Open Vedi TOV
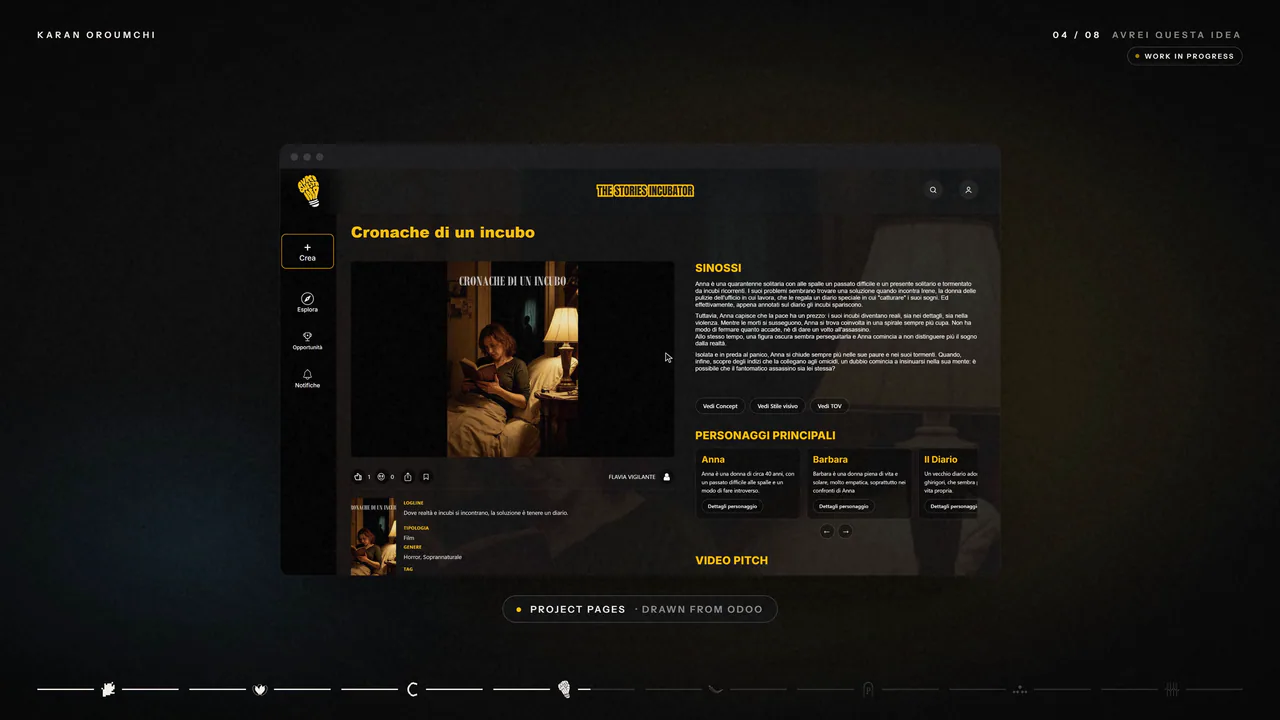Screen dimensions: 1280x720 pyautogui.click(x=829, y=406)
